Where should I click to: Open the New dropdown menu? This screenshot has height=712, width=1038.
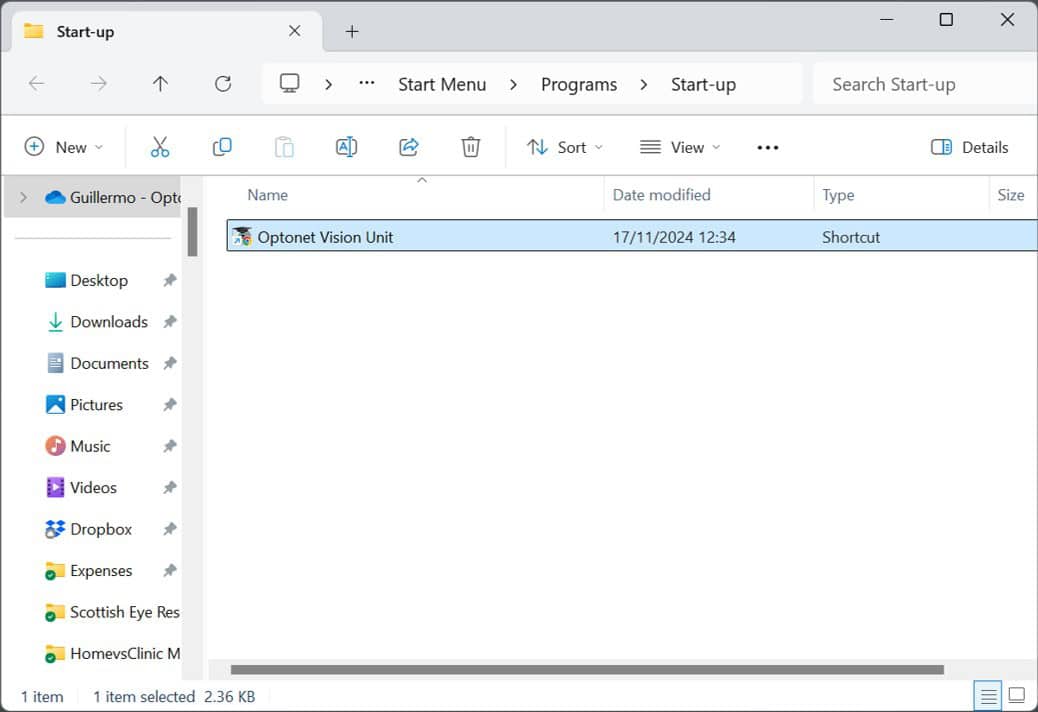click(64, 147)
